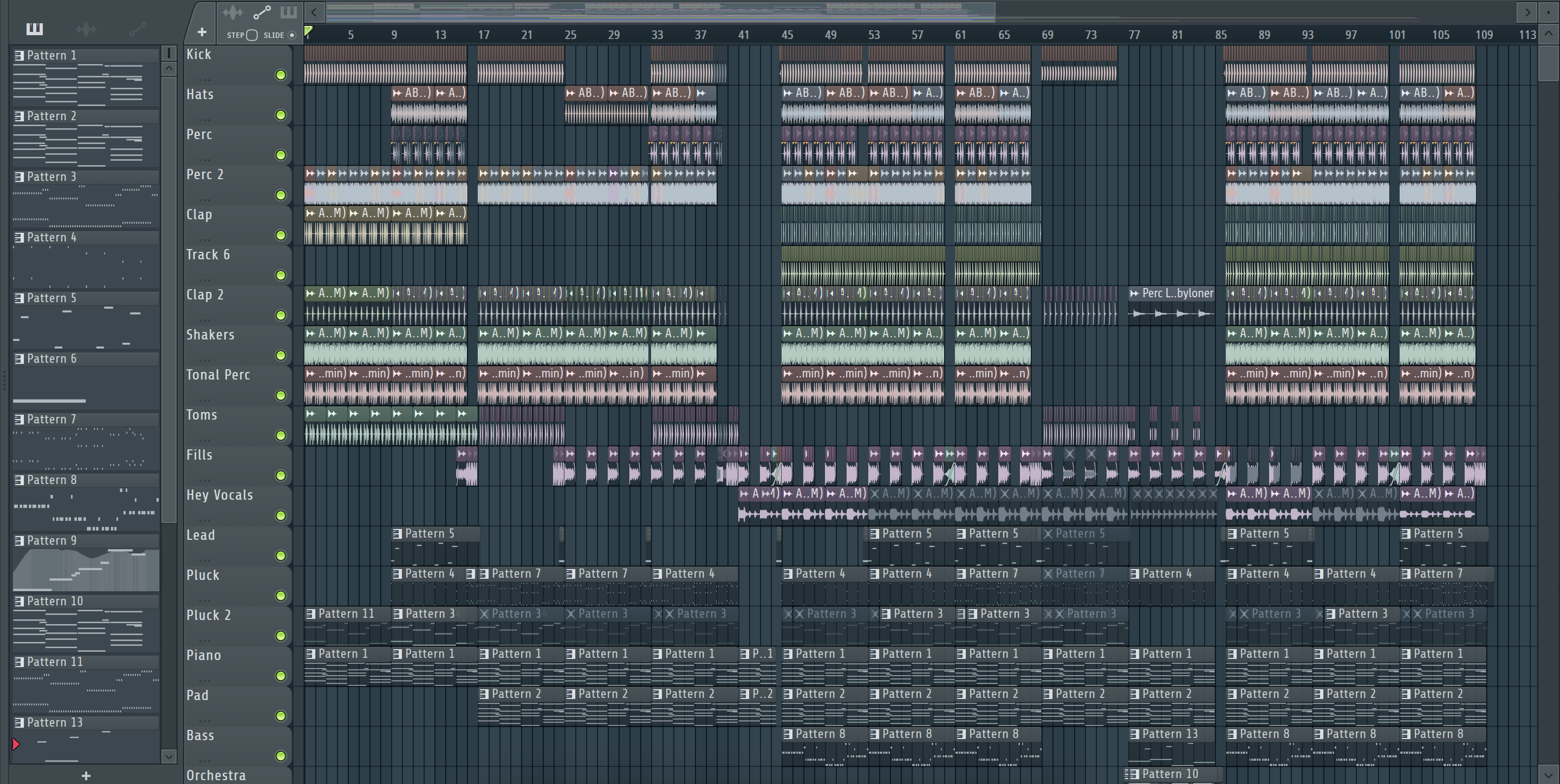Open the first Pattern 7 clip menu on Pluck track
The image size is (1560, 784).
coord(484,574)
